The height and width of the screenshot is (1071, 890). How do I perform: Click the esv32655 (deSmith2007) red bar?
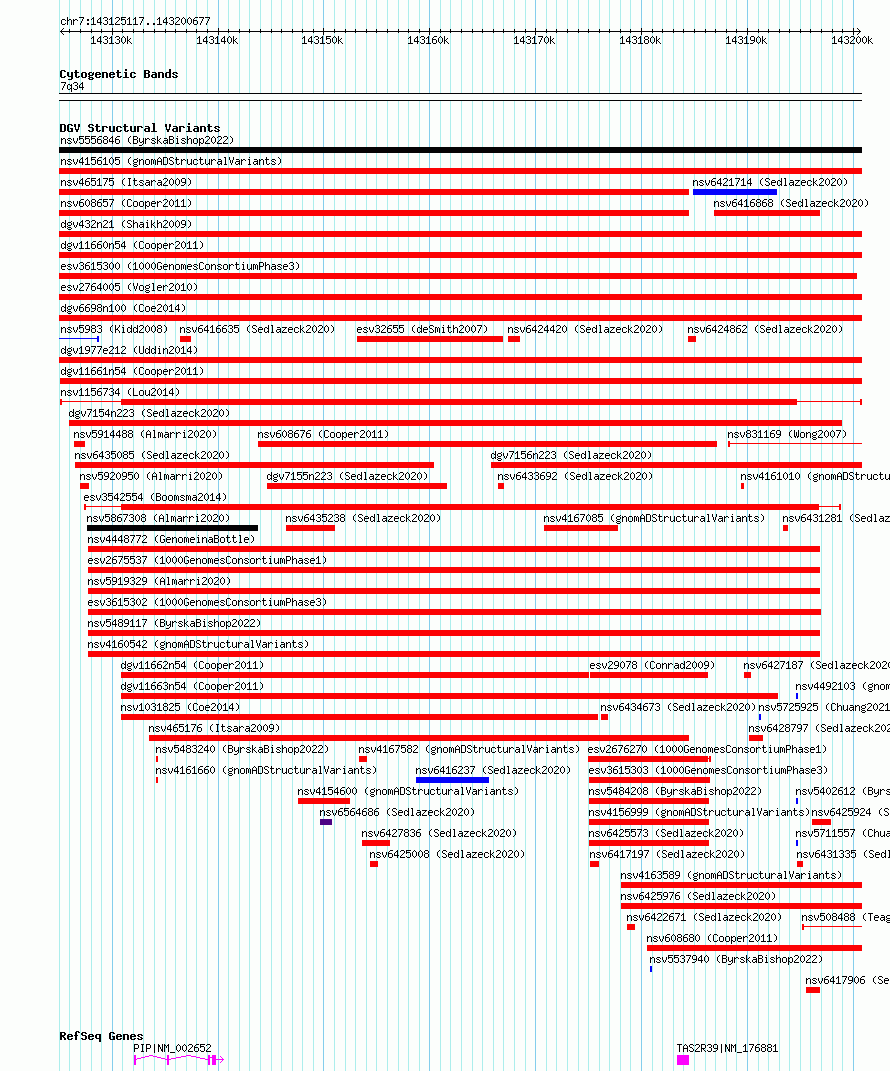[x=430, y=339]
